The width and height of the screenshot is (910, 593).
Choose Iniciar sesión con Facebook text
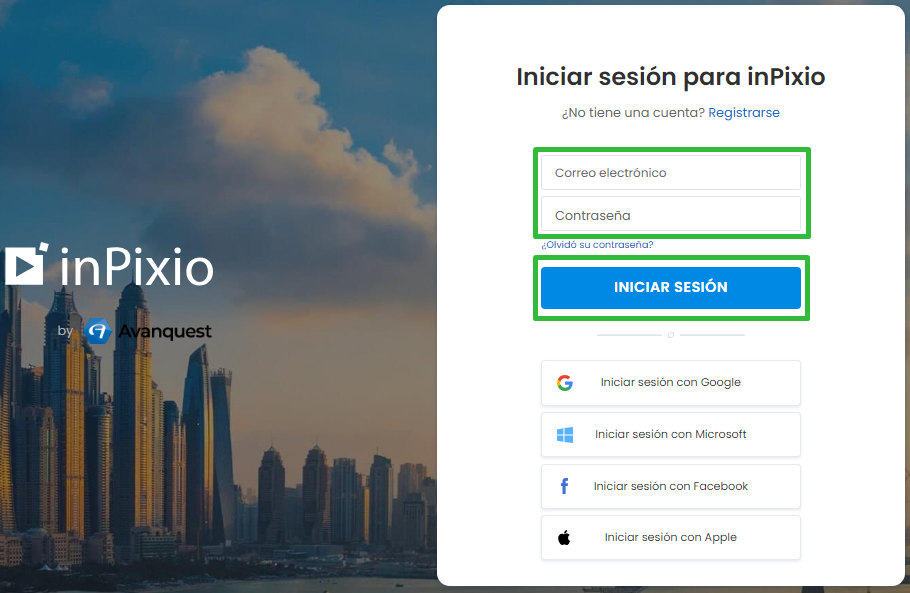pyautogui.click(x=670, y=486)
